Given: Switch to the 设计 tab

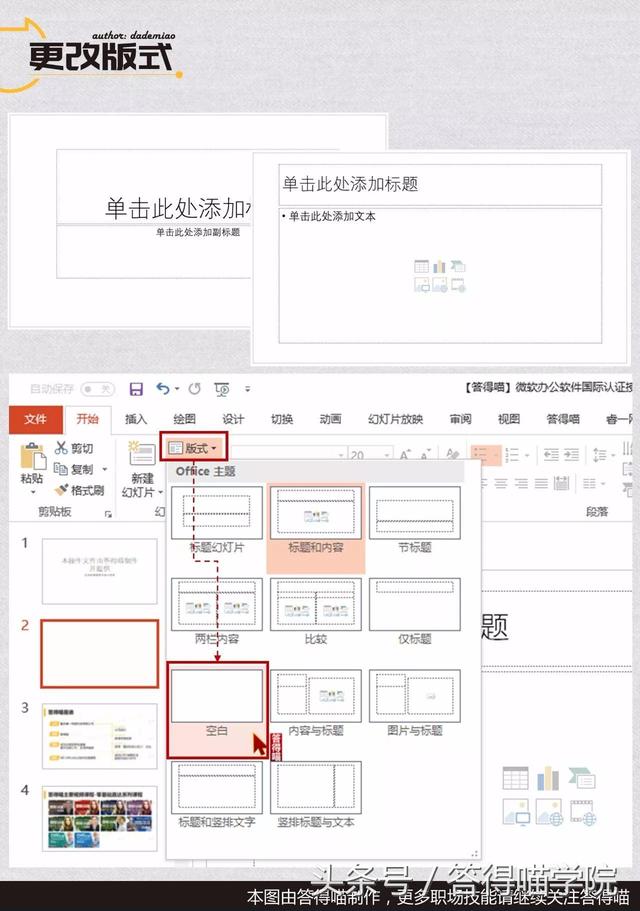Looking at the screenshot, I should (x=233, y=419).
